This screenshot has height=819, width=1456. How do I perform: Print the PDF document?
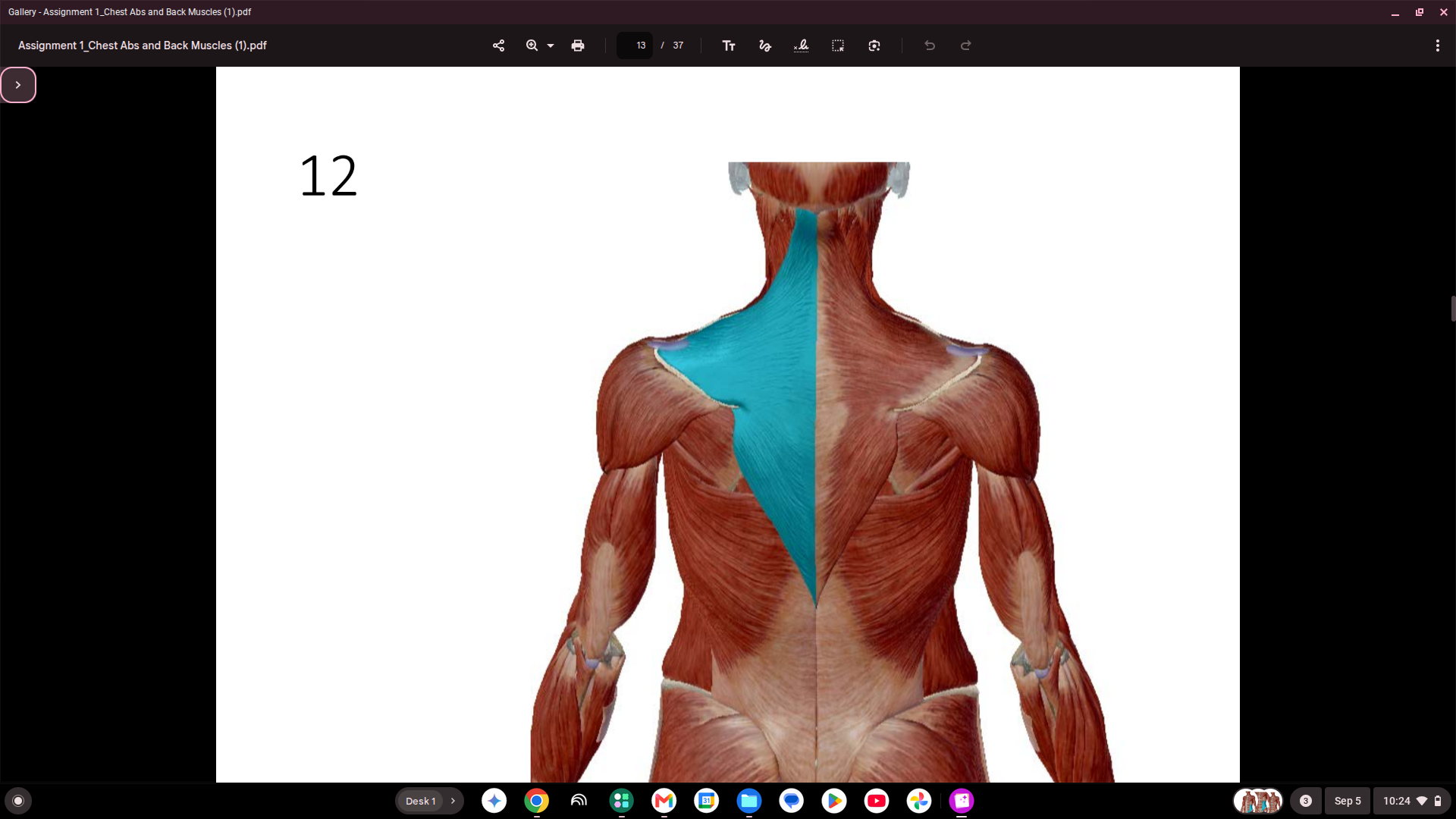click(x=578, y=45)
